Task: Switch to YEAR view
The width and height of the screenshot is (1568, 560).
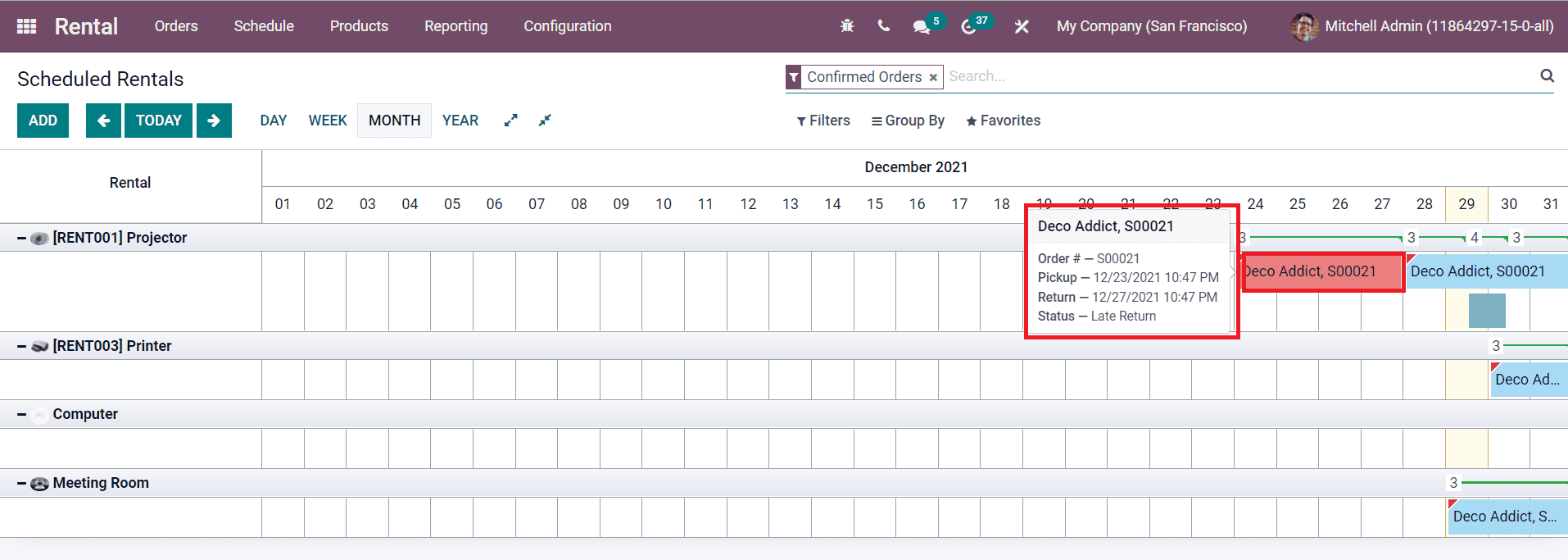Action: point(460,121)
